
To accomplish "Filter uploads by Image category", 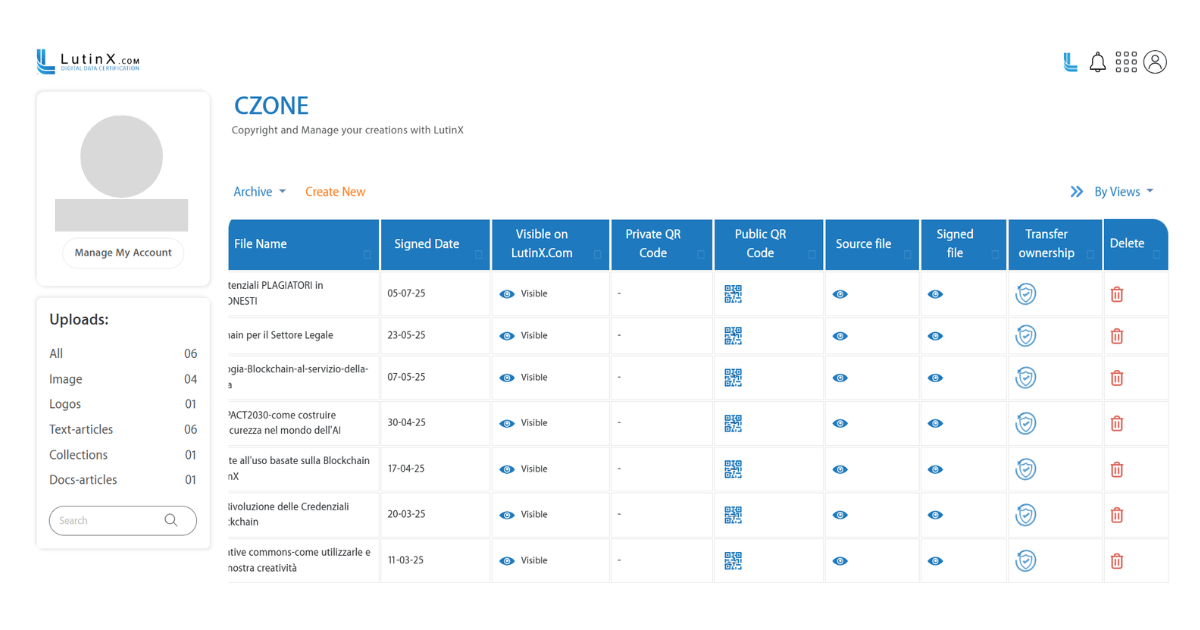I will [66, 379].
